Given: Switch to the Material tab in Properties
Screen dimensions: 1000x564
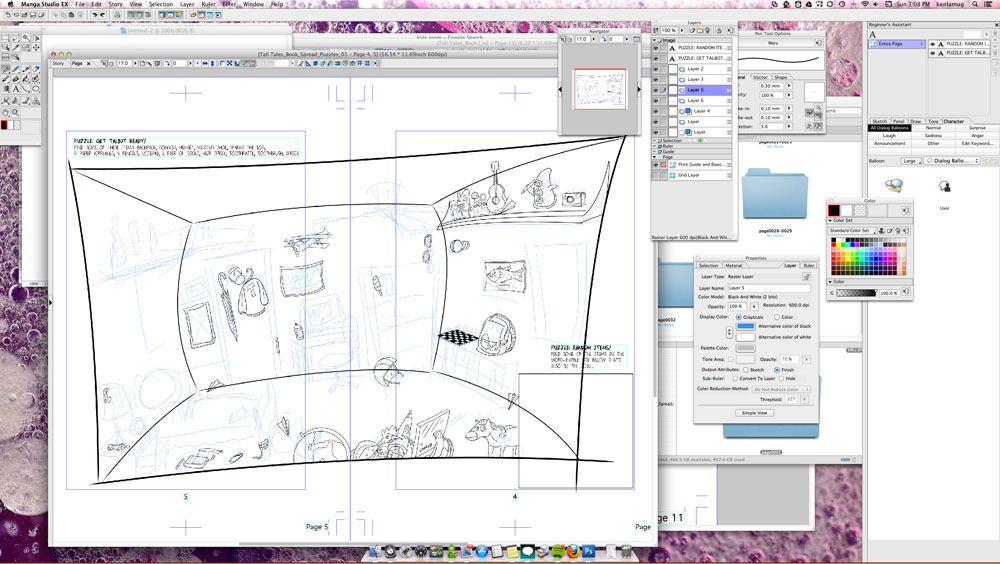Looking at the screenshot, I should coord(734,265).
